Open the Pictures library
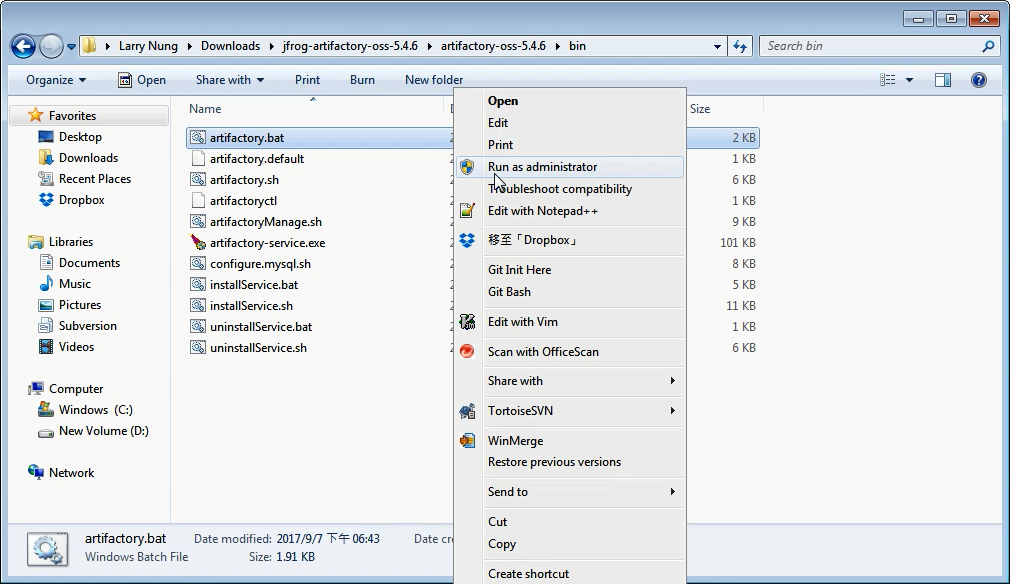This screenshot has width=1010, height=584. point(80,305)
